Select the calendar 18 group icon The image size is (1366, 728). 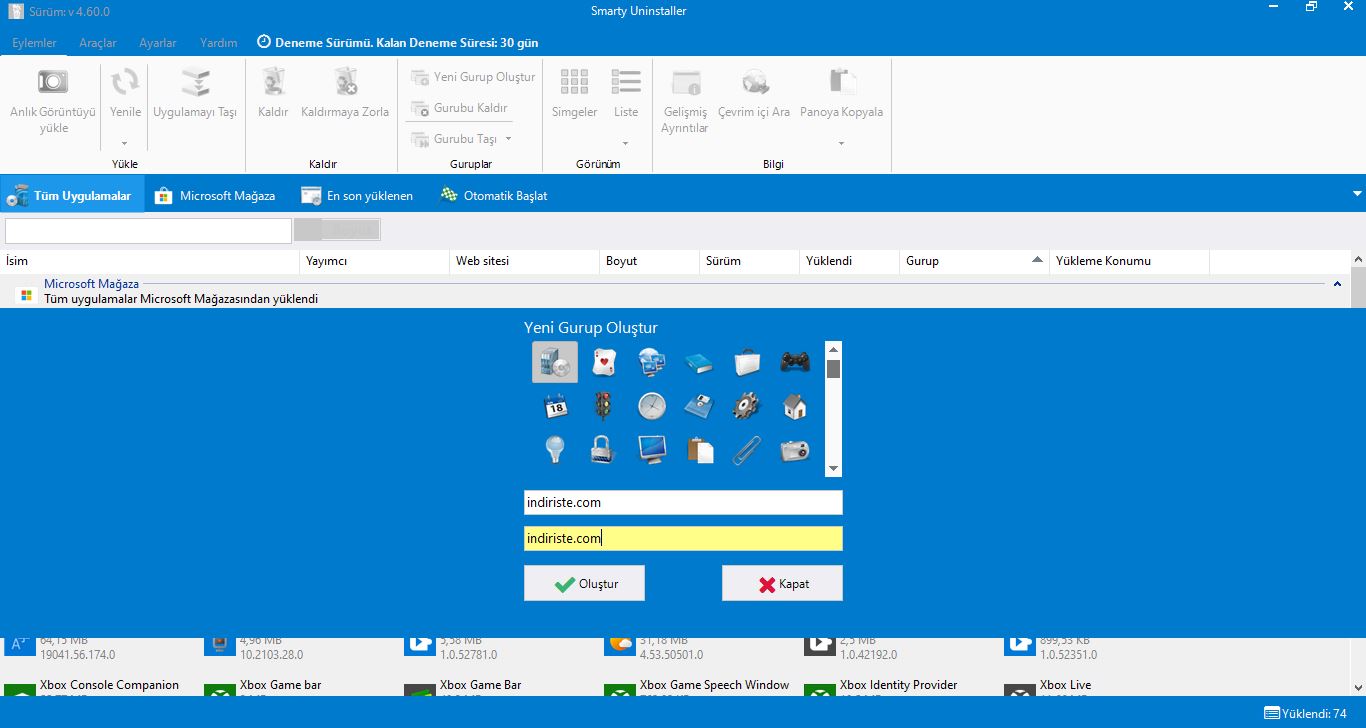[x=555, y=406]
